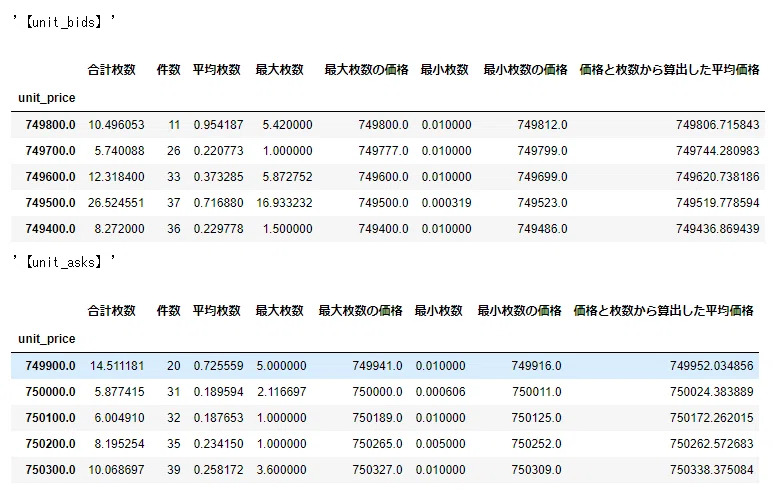Select bids row index 749600.0
The height and width of the screenshot is (491, 773).
(50, 177)
